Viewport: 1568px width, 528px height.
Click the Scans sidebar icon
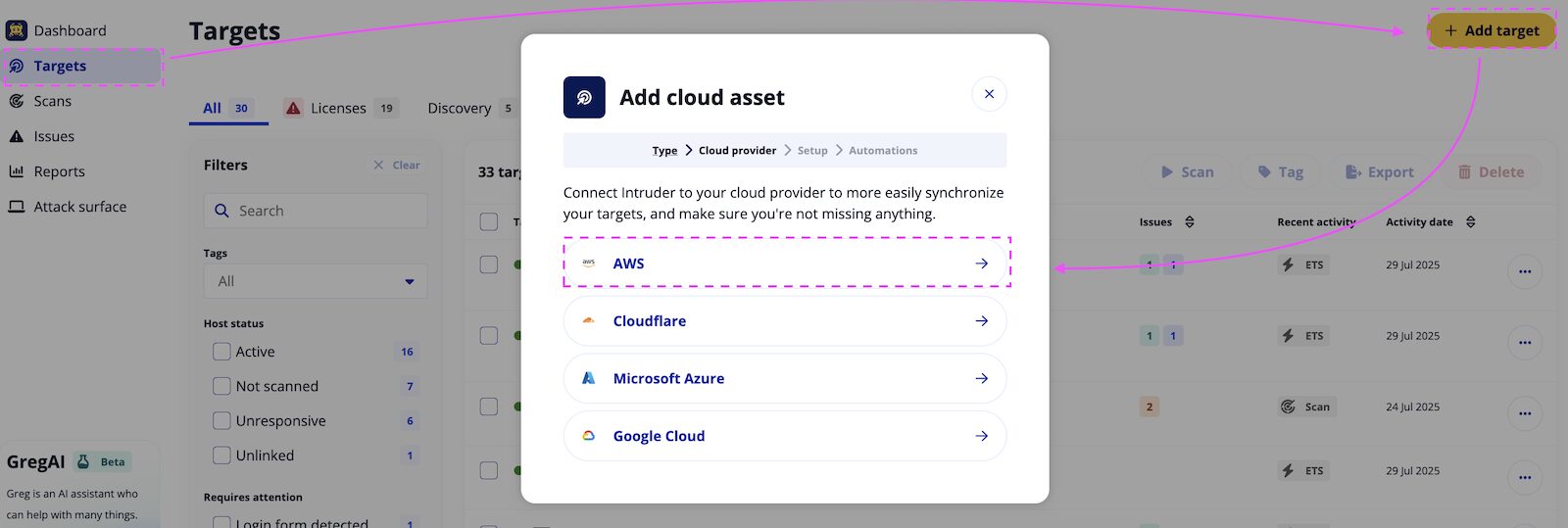[x=17, y=101]
